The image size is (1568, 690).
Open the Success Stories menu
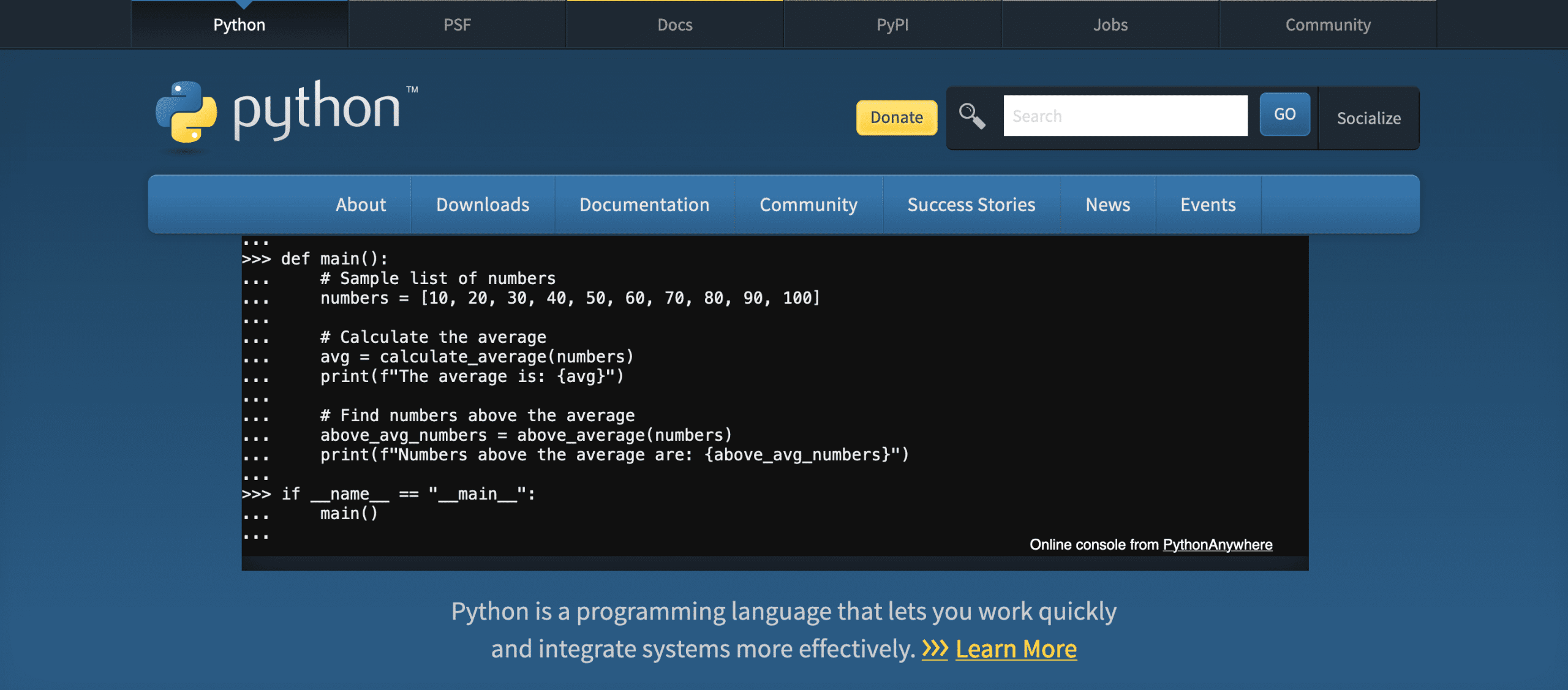(971, 204)
